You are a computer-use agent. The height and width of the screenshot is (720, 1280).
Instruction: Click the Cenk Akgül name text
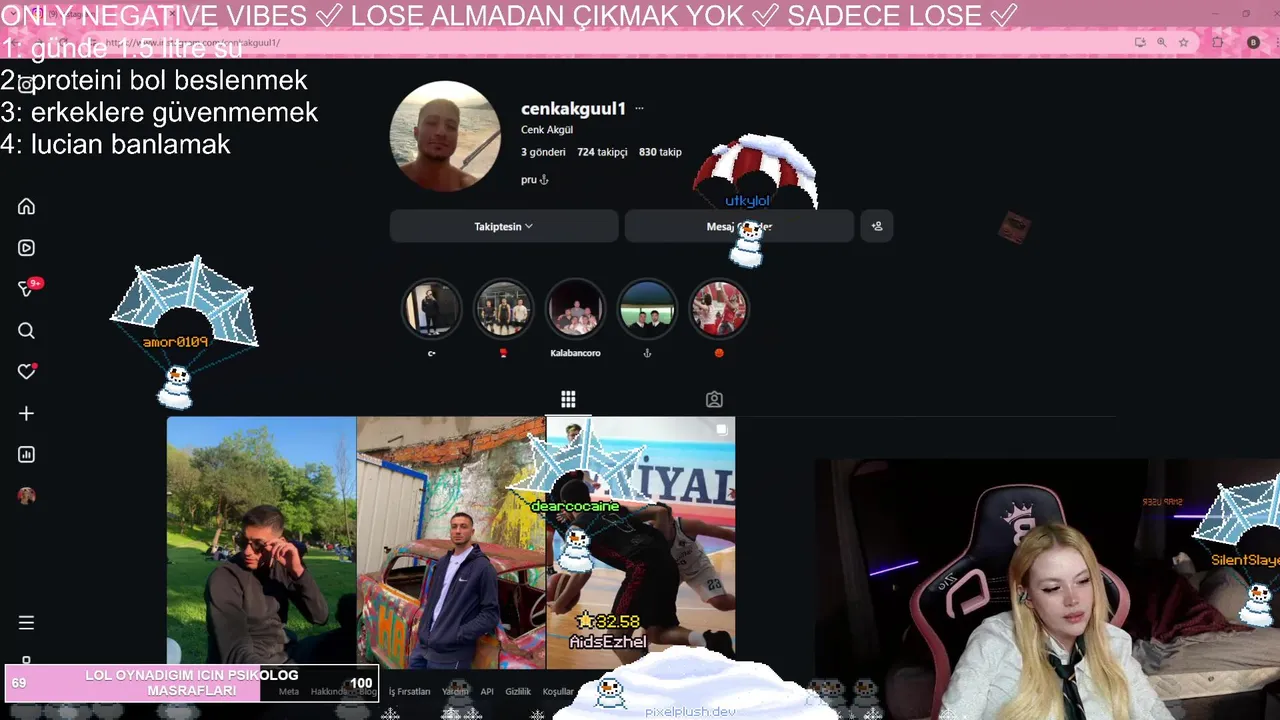[547, 130]
